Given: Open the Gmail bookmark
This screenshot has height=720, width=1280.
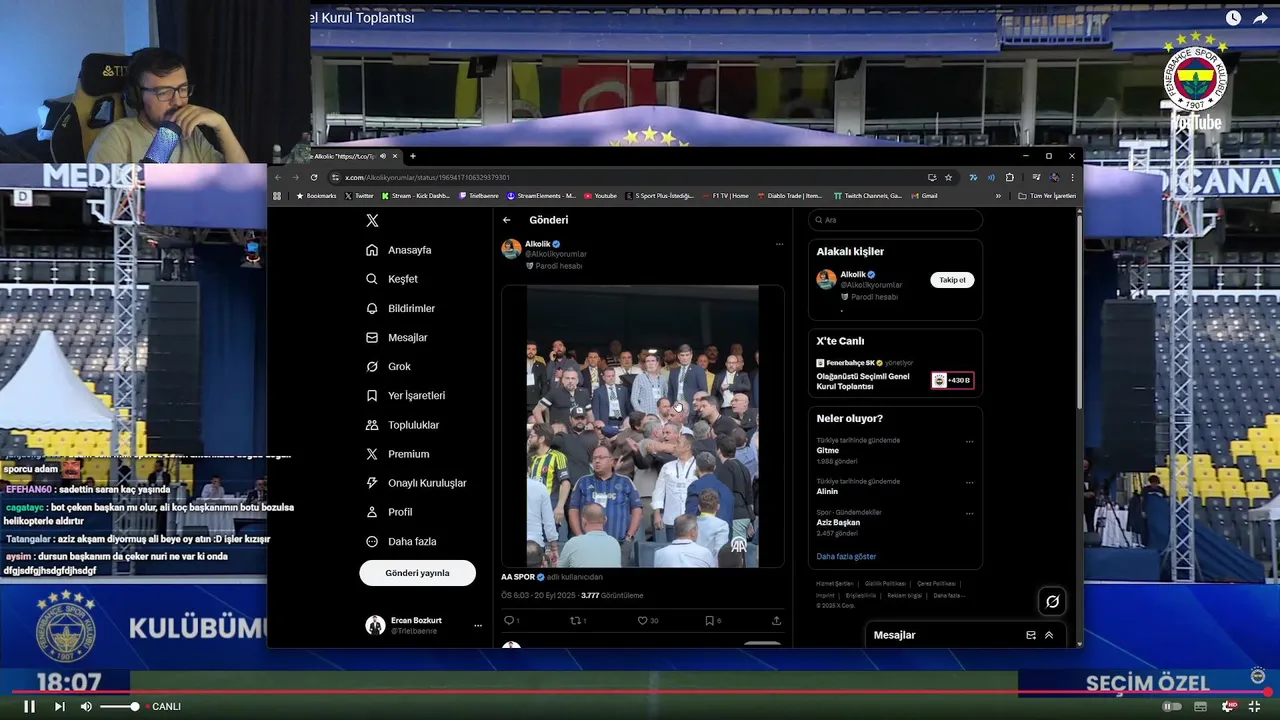Looking at the screenshot, I should (924, 196).
